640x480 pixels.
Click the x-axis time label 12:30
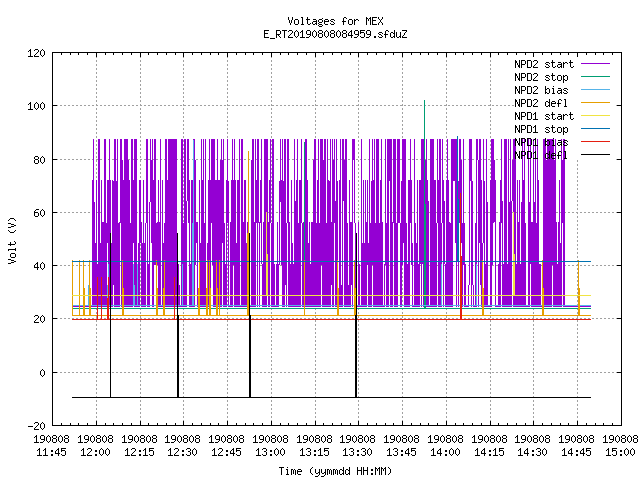click(182, 453)
